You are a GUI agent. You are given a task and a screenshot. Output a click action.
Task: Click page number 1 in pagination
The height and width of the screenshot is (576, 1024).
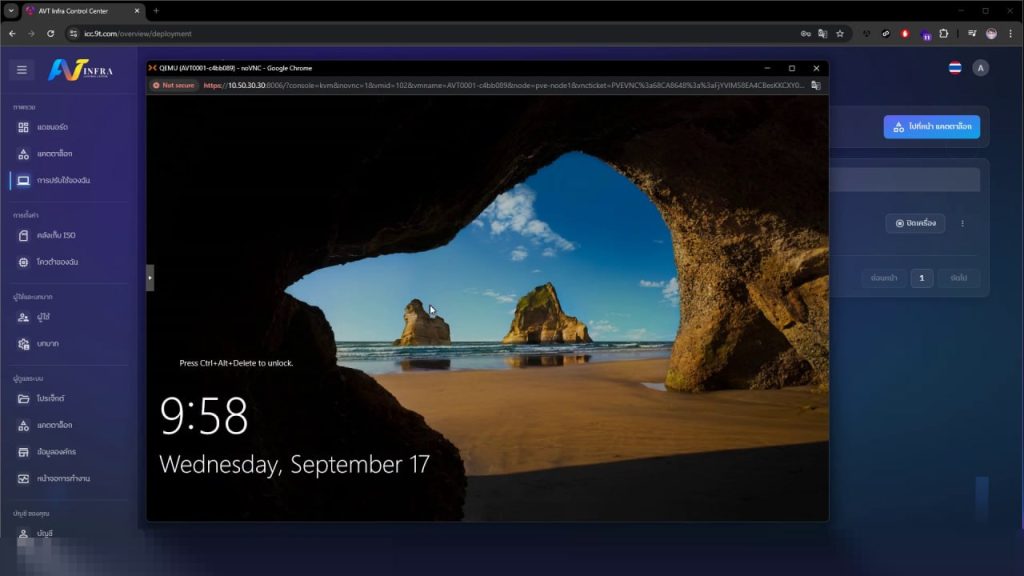point(920,278)
